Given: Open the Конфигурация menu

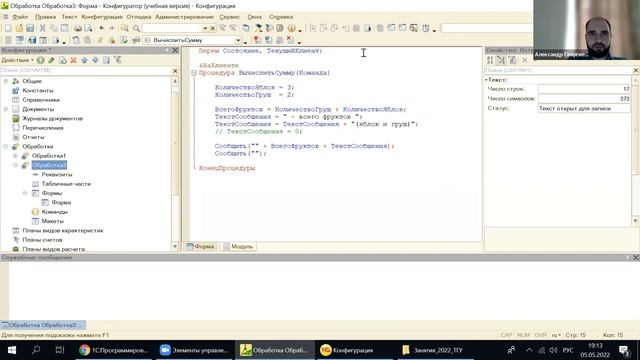Looking at the screenshot, I should click(x=102, y=17).
